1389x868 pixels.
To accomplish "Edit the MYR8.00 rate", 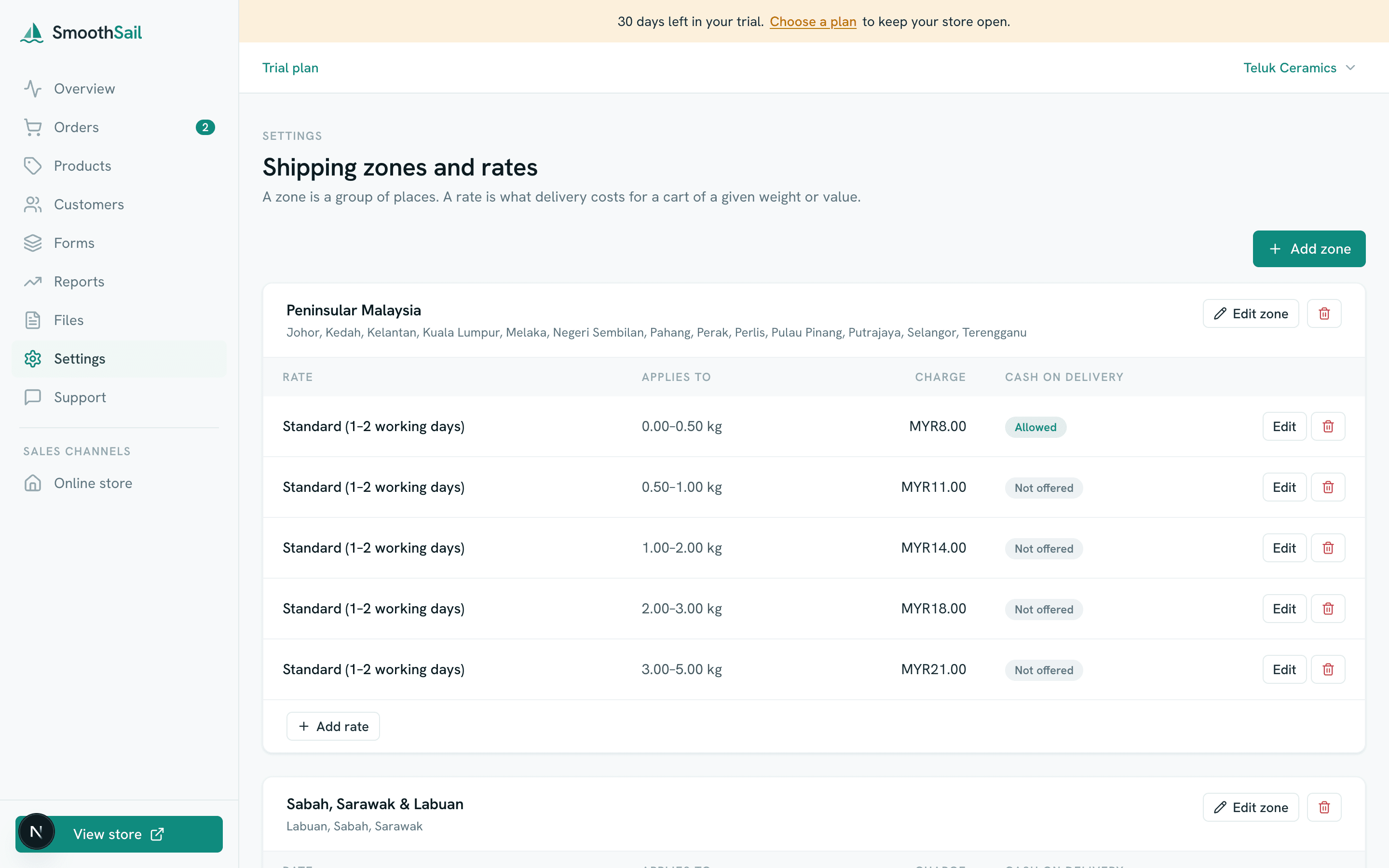I will [x=1284, y=427].
